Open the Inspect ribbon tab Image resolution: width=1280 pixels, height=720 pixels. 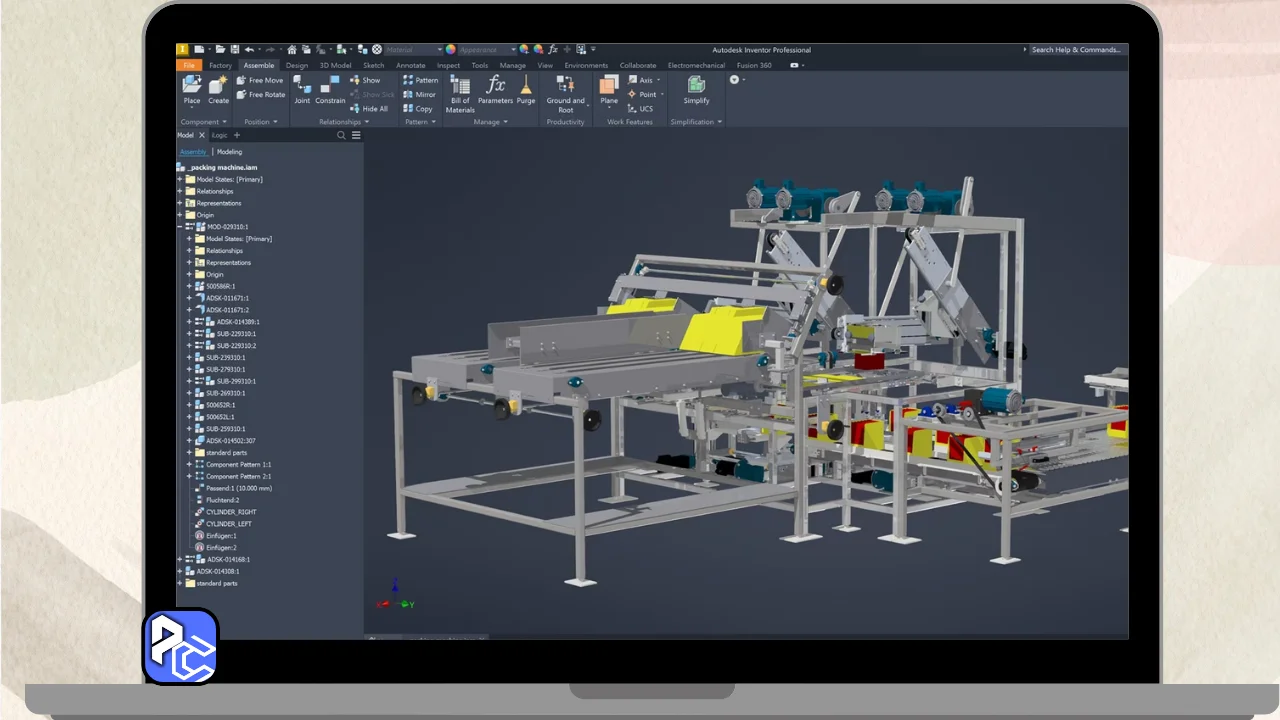[448, 66]
